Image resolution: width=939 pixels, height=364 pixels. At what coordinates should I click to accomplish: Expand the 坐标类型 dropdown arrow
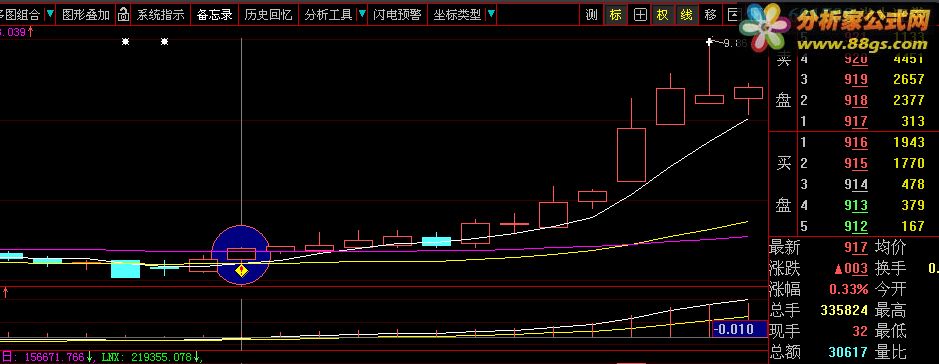(x=491, y=14)
